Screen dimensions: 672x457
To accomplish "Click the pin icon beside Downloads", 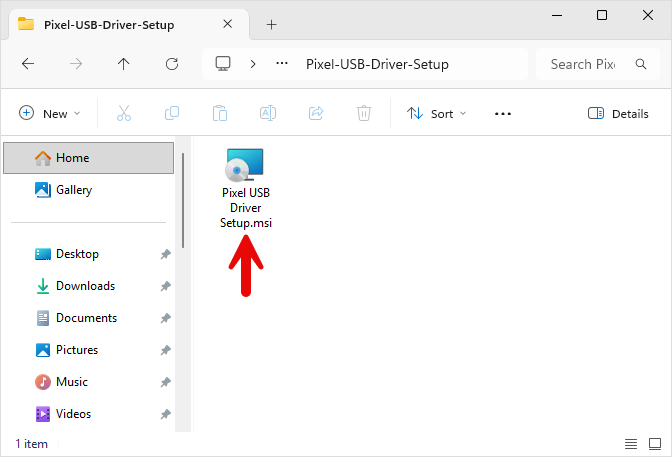I will (x=165, y=286).
